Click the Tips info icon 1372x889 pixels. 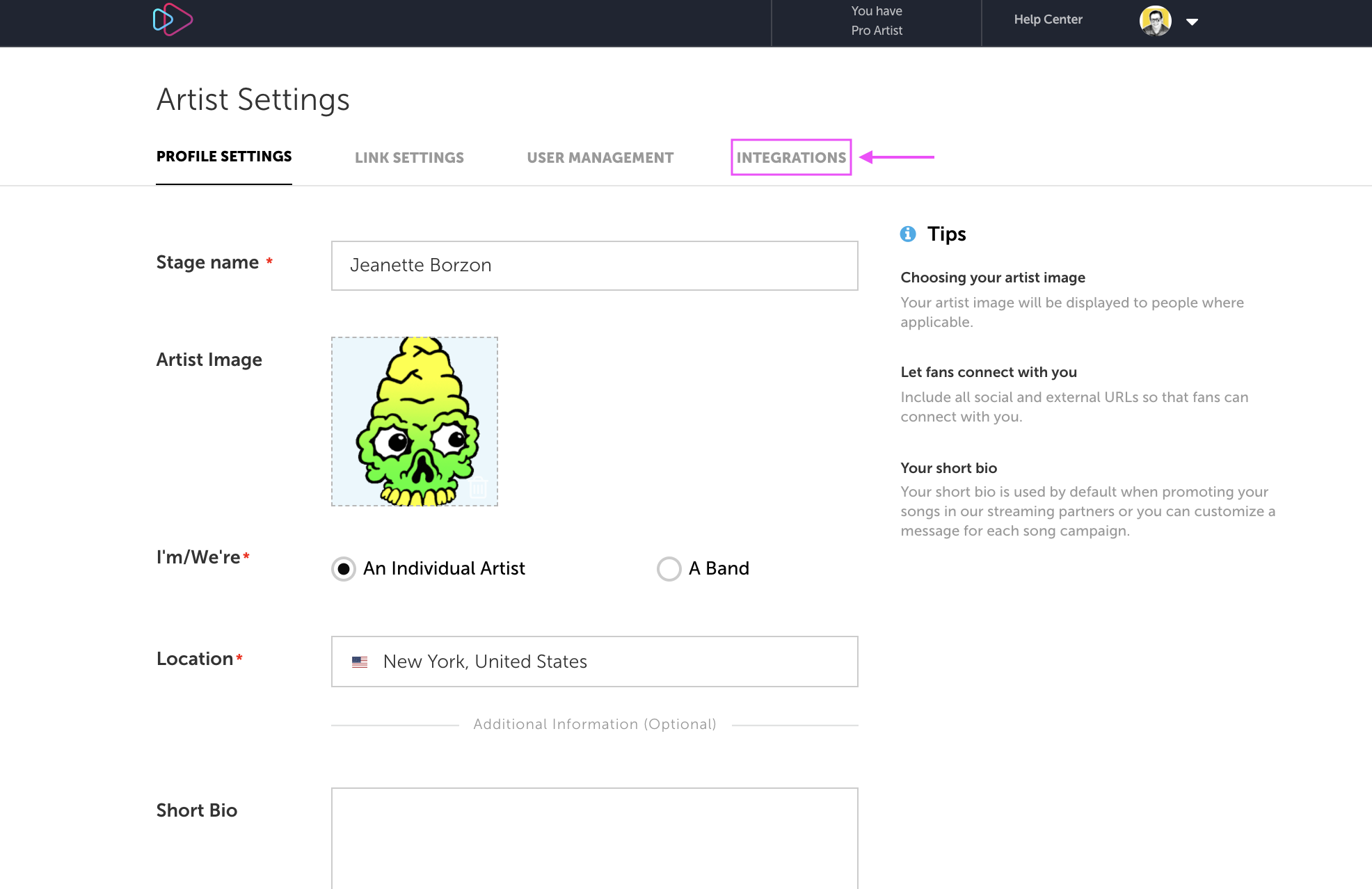pyautogui.click(x=908, y=234)
